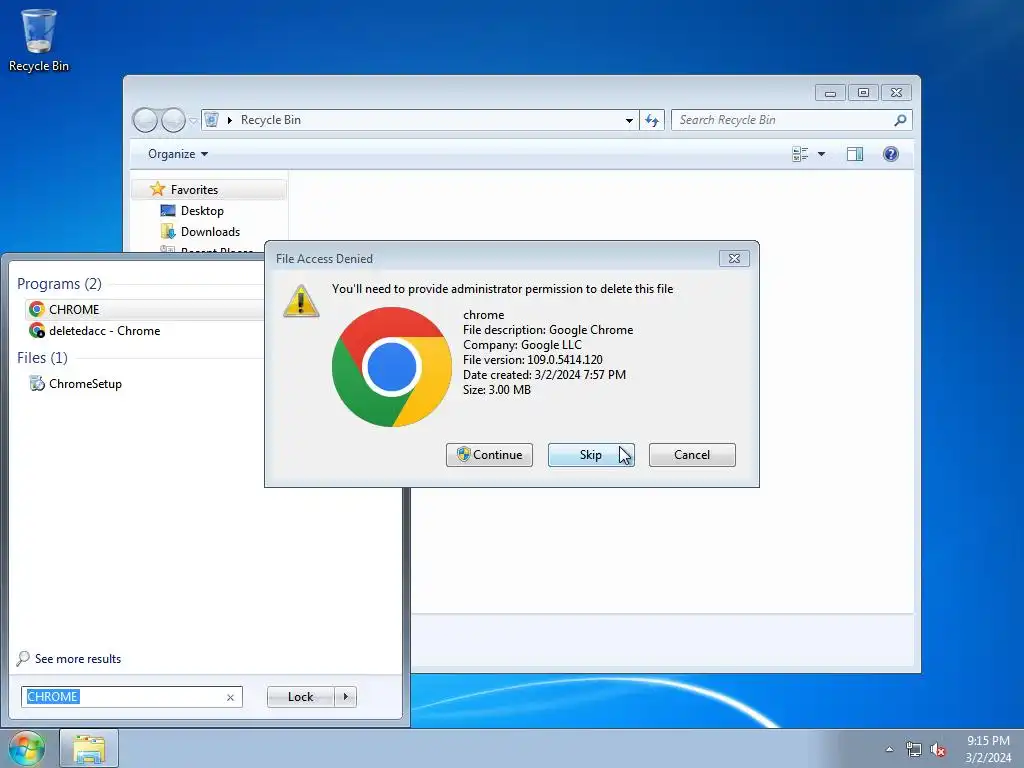Viewport: 1024px width, 768px height.
Task: Click the File version 109.0.5414.120 text
Action: coord(533,360)
